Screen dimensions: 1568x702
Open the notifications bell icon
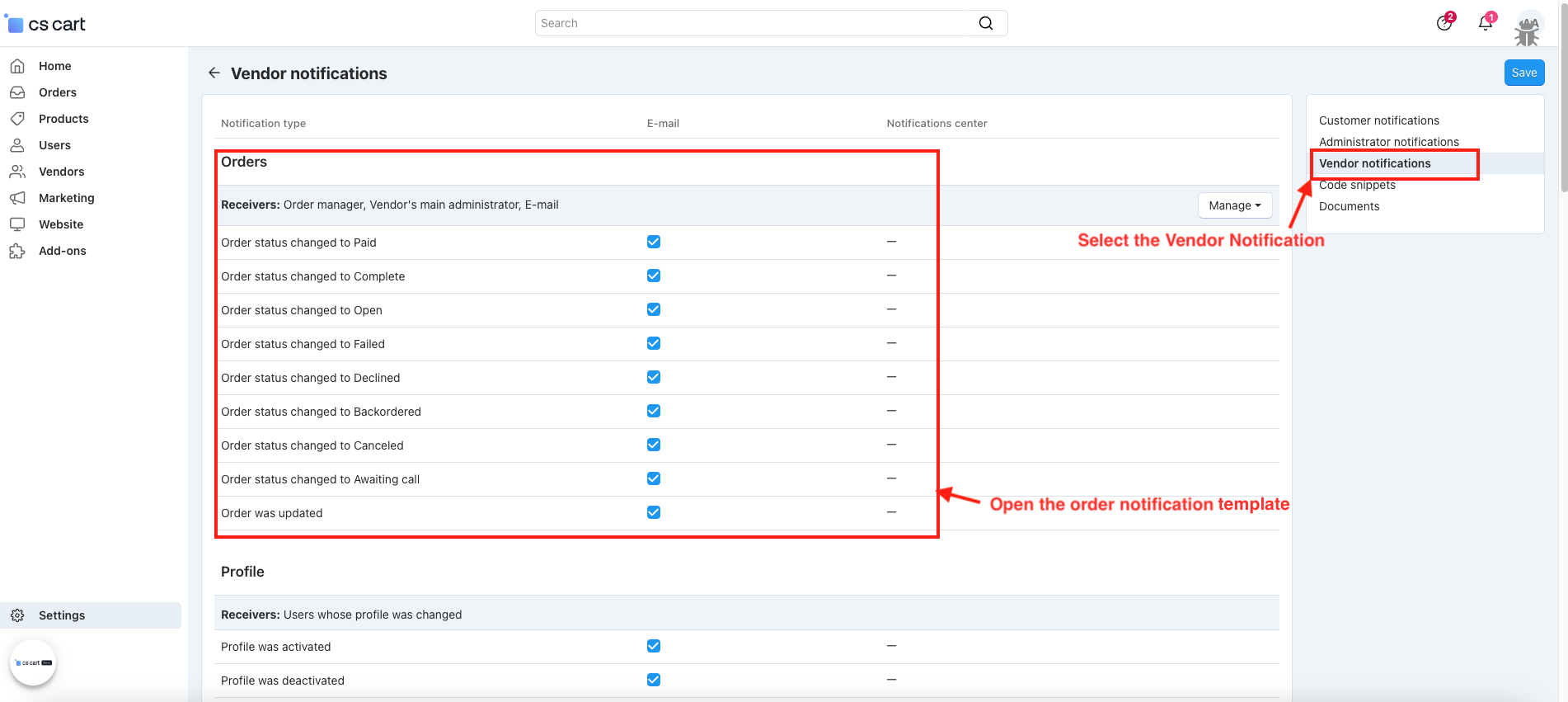(1486, 22)
